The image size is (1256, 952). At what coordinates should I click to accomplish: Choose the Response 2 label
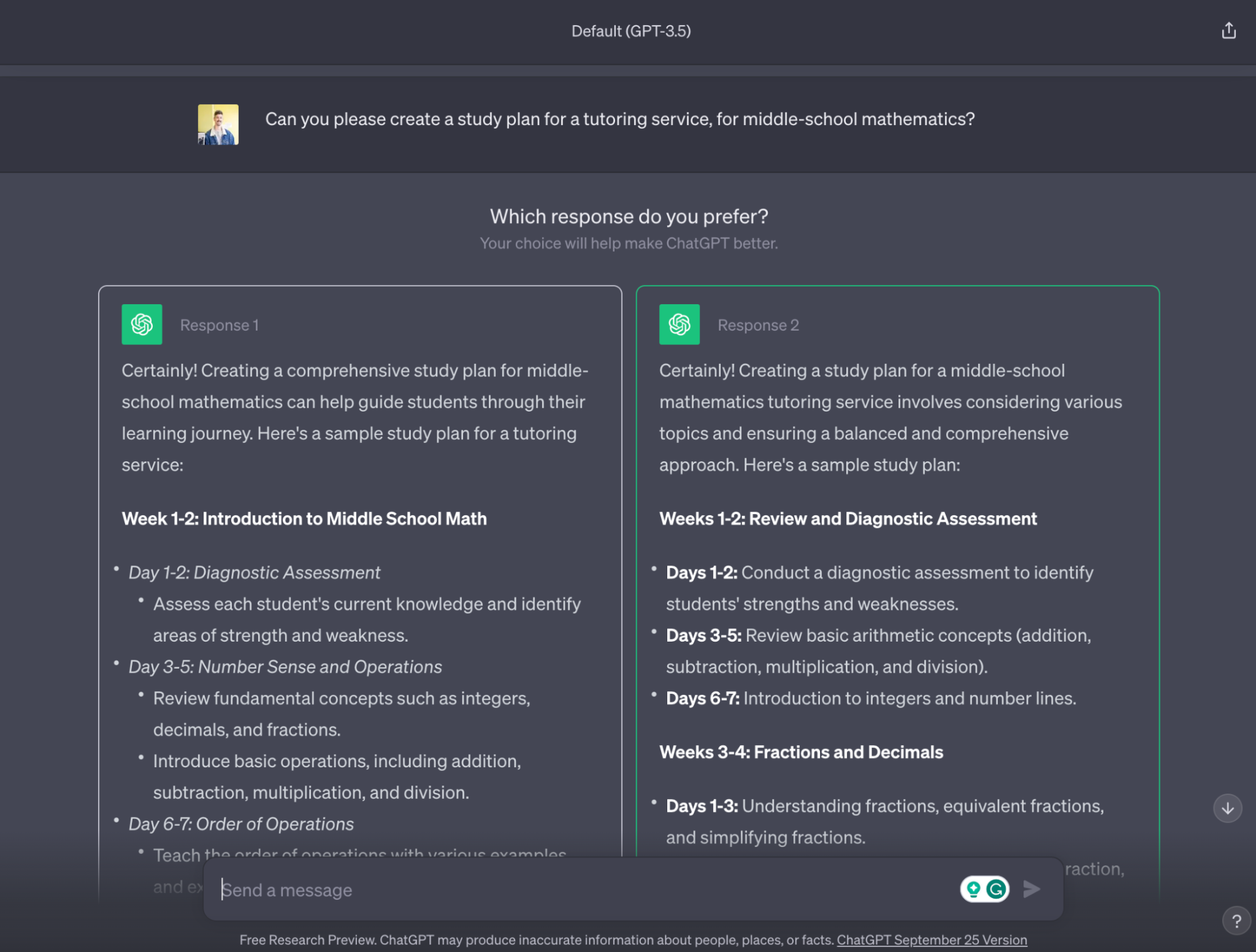click(758, 325)
